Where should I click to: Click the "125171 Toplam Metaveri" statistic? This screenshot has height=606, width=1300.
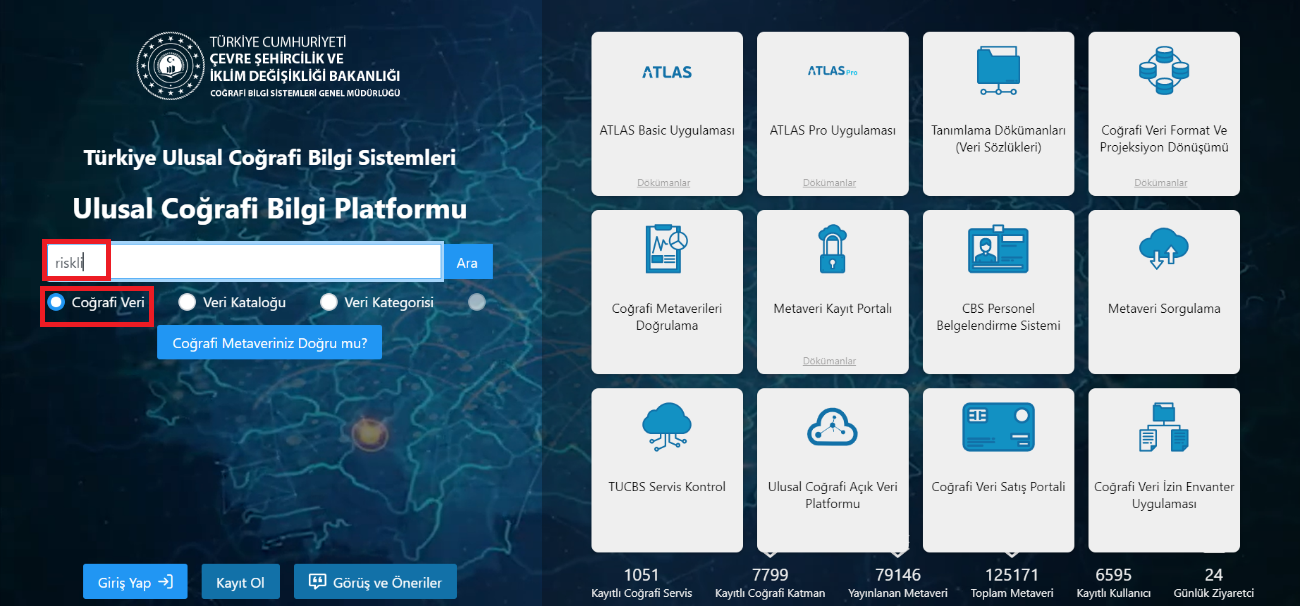(x=1012, y=583)
